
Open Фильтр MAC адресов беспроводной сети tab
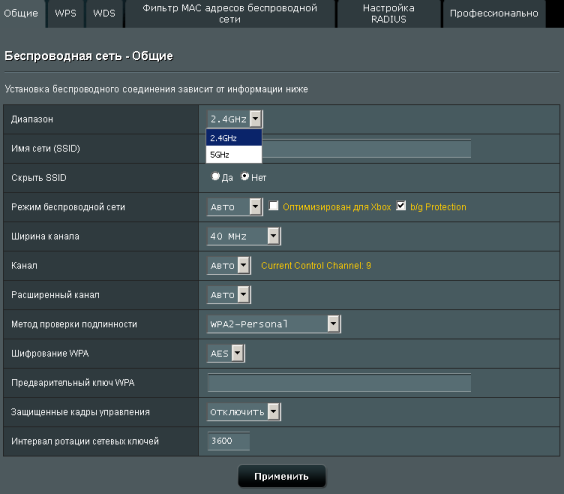pyautogui.click(x=230, y=14)
